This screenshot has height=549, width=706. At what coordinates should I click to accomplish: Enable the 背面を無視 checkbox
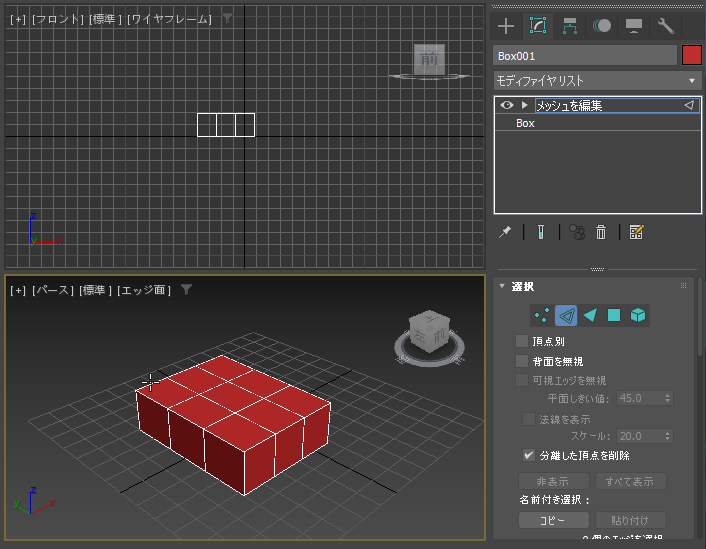point(522,361)
